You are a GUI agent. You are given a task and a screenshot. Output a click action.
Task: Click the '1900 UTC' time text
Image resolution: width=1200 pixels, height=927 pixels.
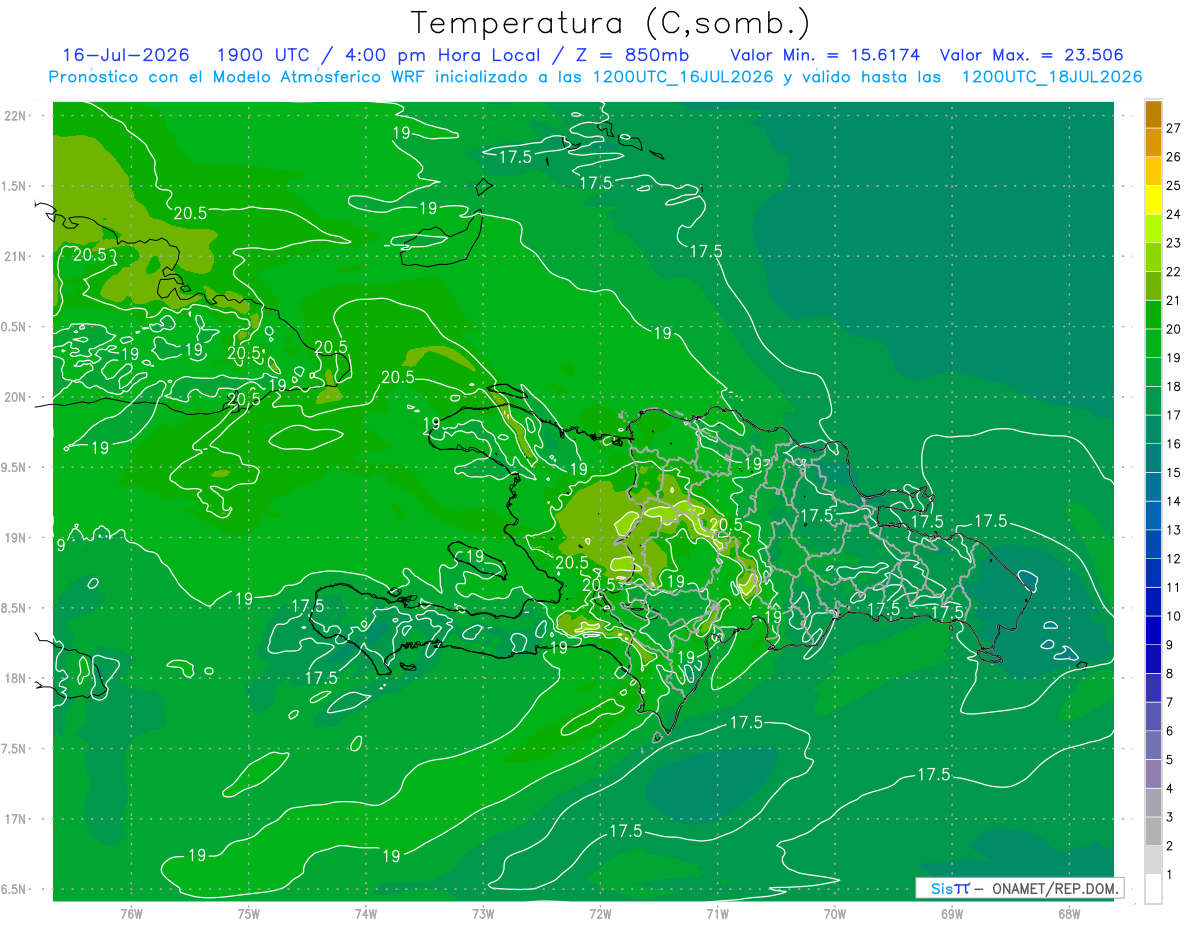(262, 55)
